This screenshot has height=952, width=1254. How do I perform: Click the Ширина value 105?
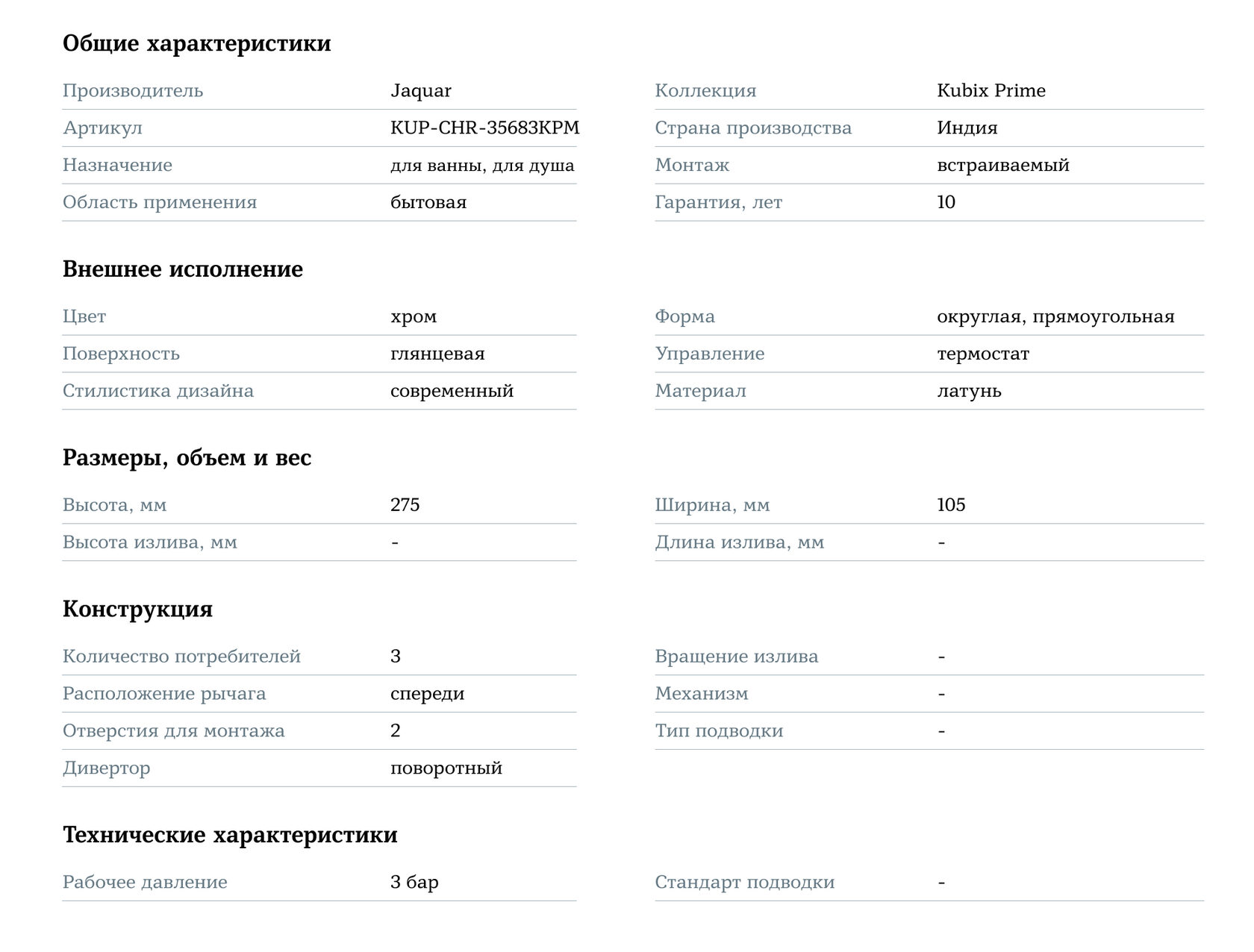click(x=950, y=505)
